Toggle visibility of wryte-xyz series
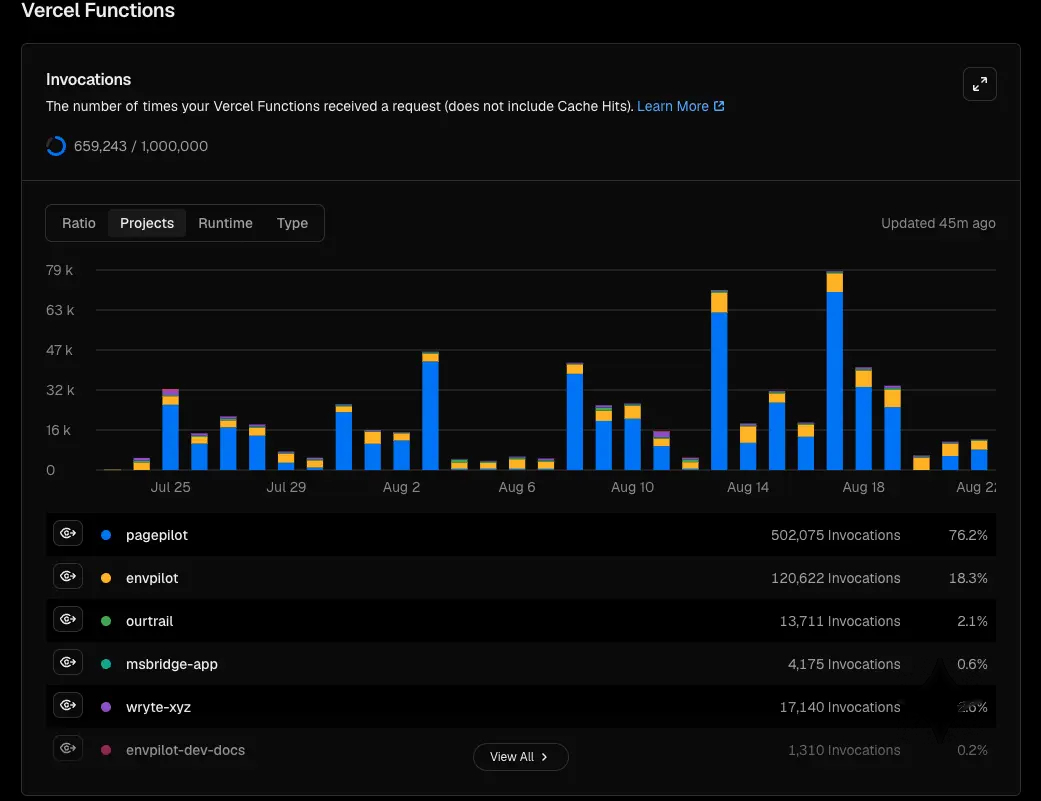Viewport: 1041px width, 801px height. coord(68,705)
